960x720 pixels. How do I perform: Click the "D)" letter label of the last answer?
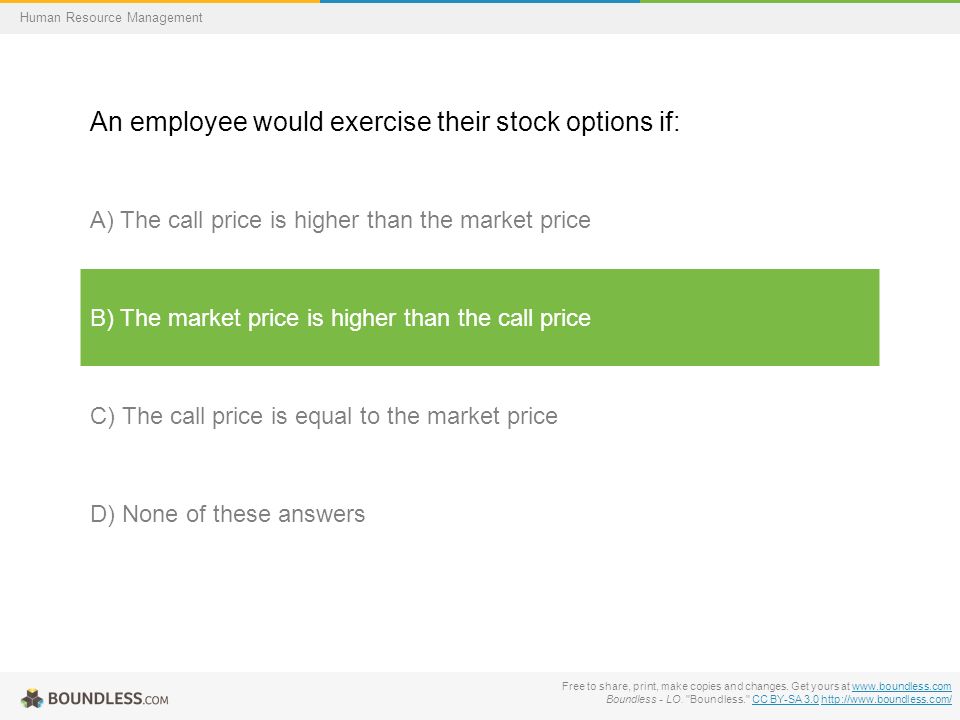102,514
